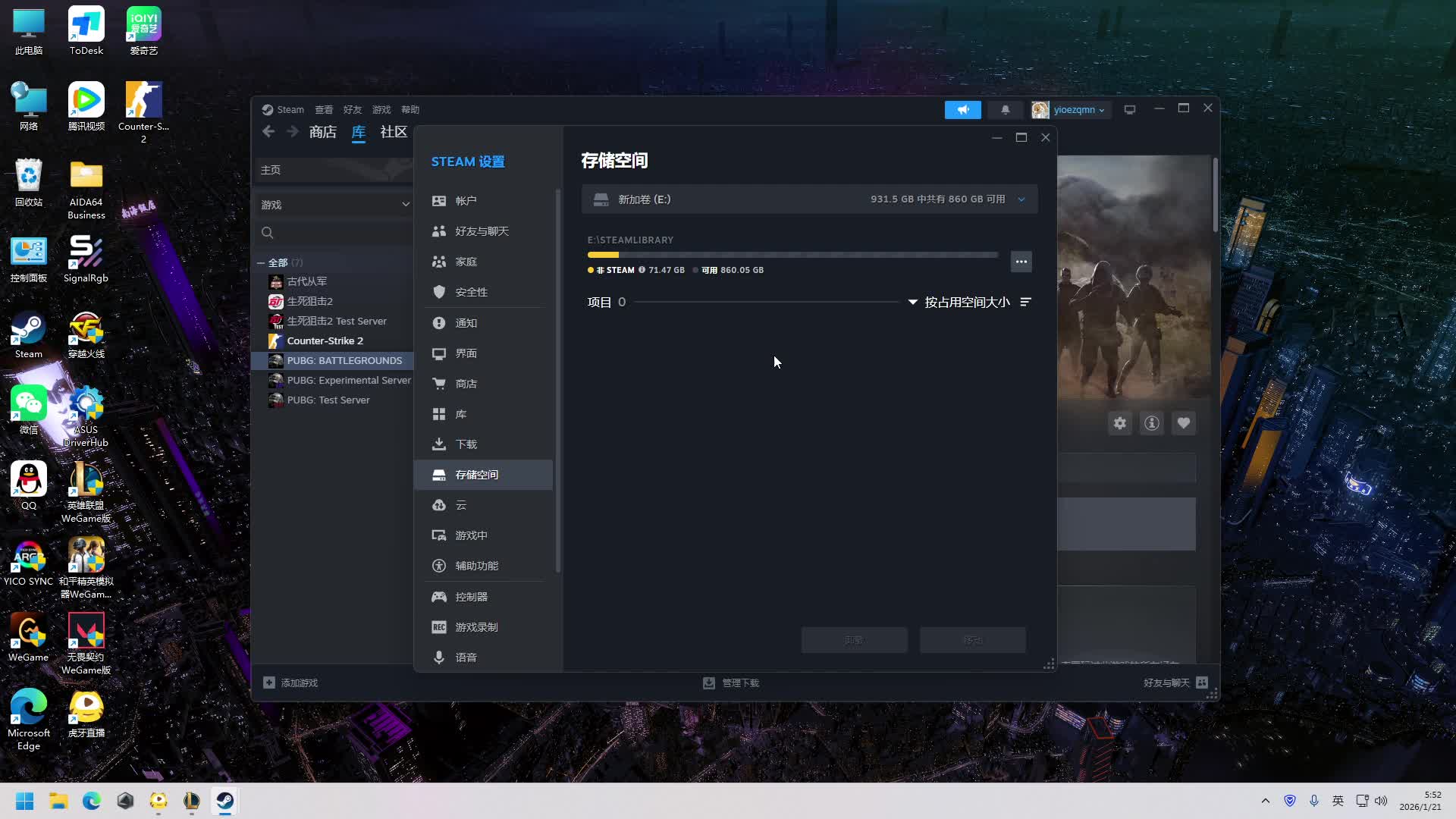Image resolution: width=1456 pixels, height=819 pixels.
Task: Expand the 新加卷 (E:) drive dropdown
Action: pyautogui.click(x=1021, y=199)
